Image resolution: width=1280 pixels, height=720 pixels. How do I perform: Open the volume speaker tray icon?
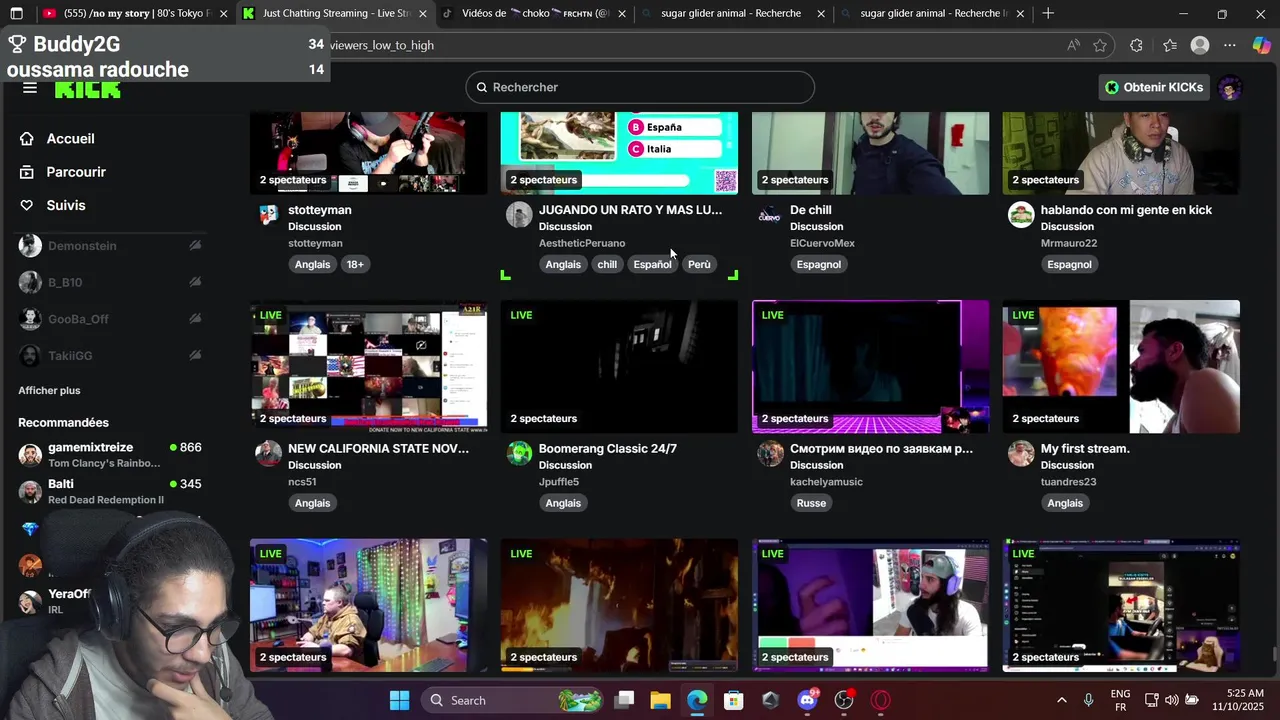coord(1171,700)
